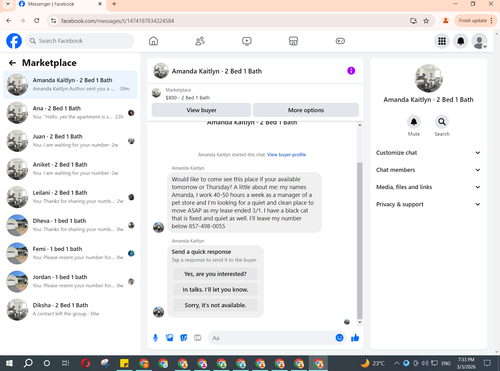Open conversation information purple icon

[x=351, y=71]
